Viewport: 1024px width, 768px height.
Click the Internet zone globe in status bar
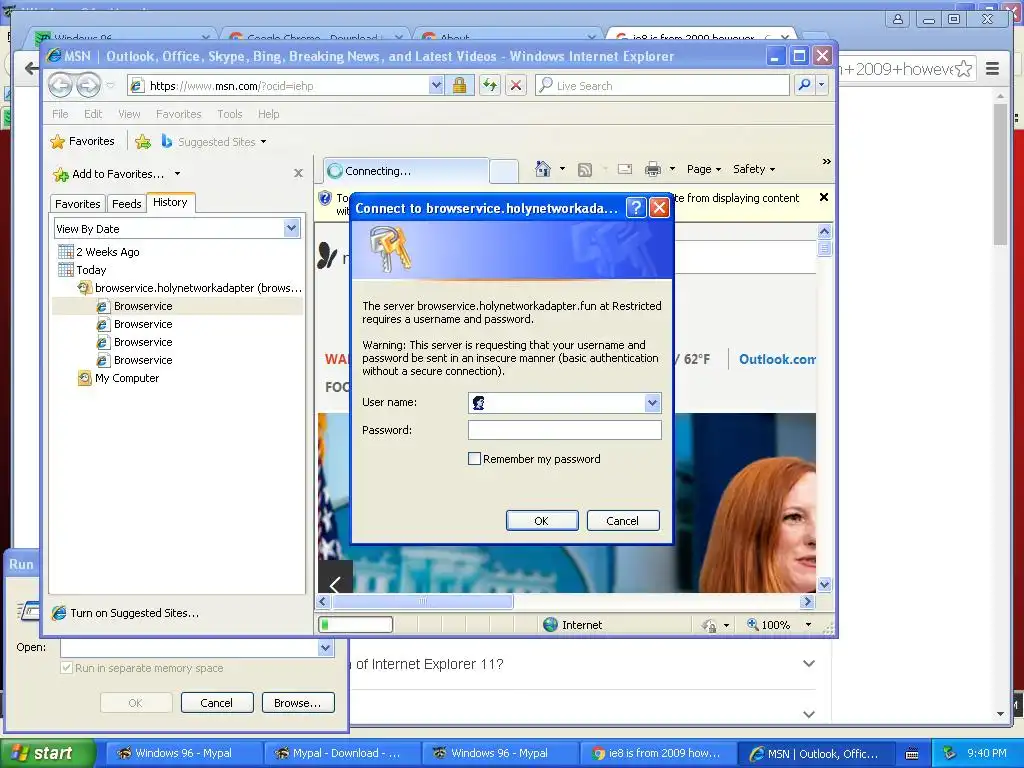pyautogui.click(x=551, y=625)
